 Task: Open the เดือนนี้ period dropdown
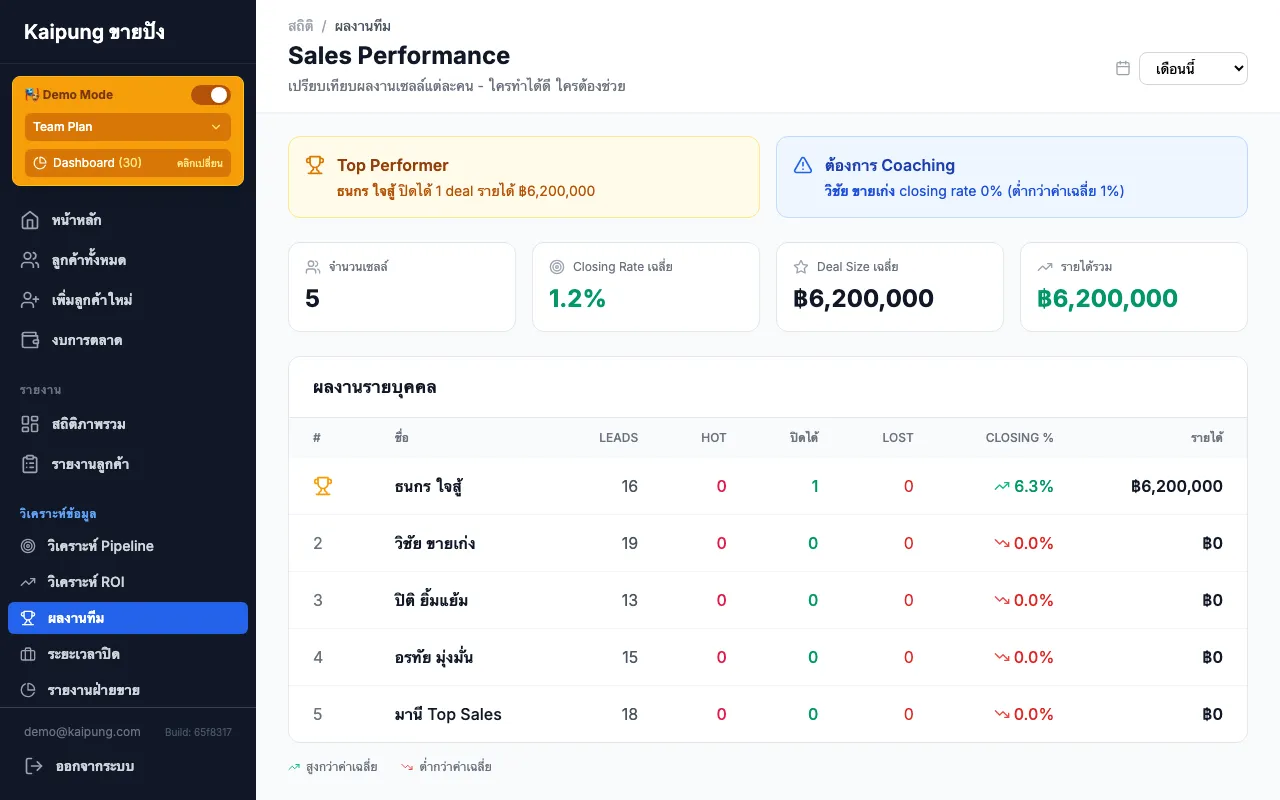(1193, 68)
